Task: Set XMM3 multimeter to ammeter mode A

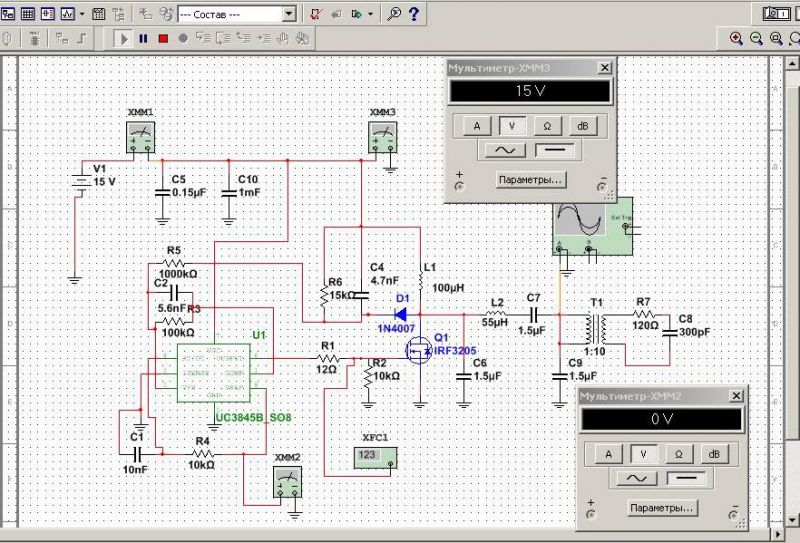Action: coord(477,125)
